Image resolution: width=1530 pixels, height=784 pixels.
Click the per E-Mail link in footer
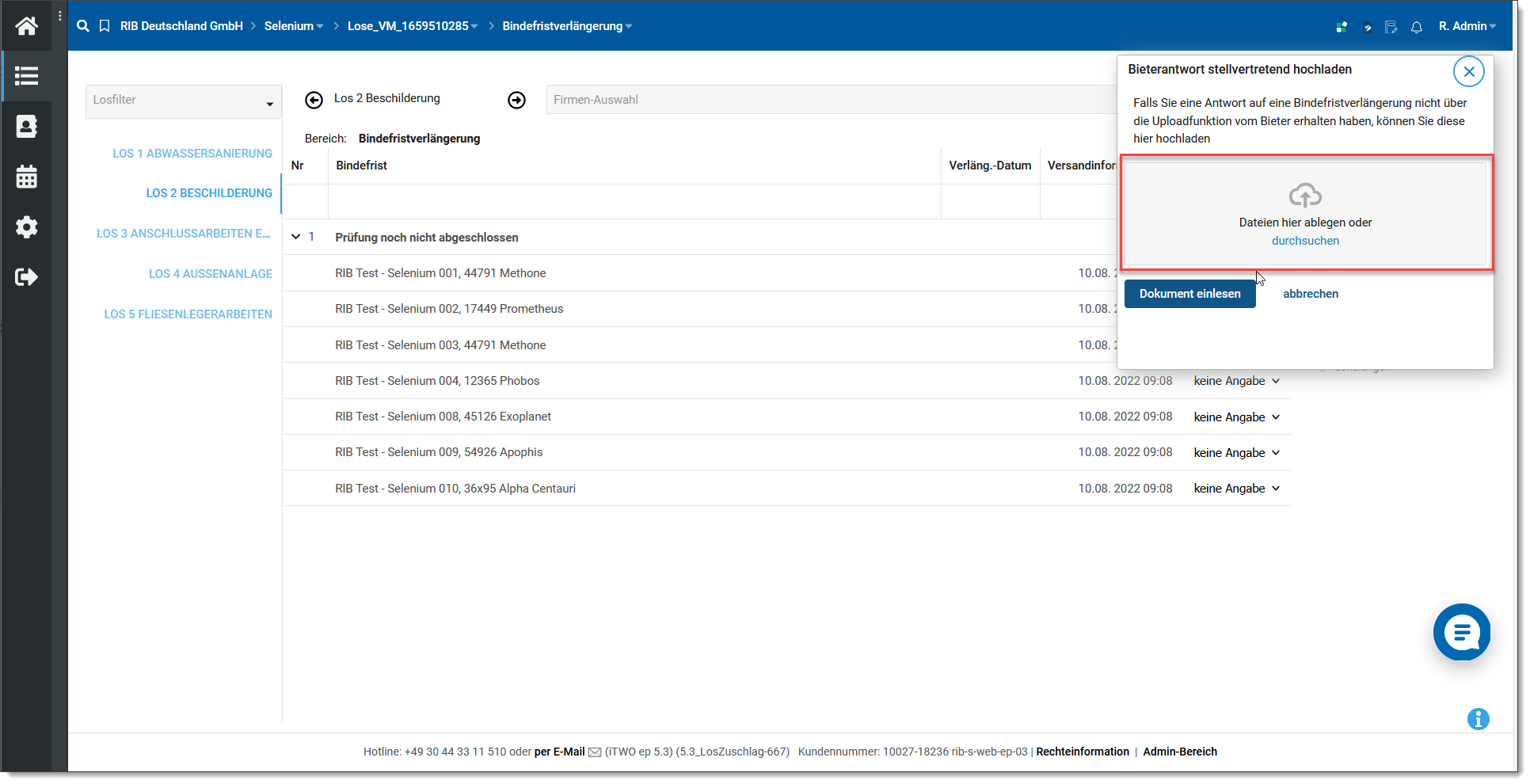tap(559, 752)
